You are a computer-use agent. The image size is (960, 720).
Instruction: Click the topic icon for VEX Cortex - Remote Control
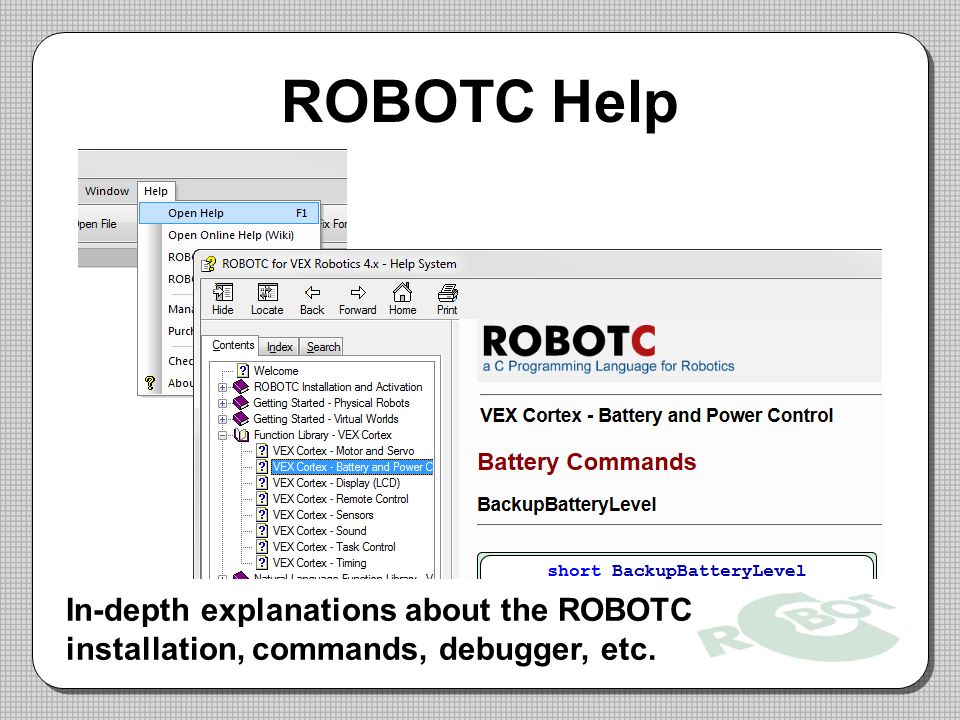tap(262, 498)
